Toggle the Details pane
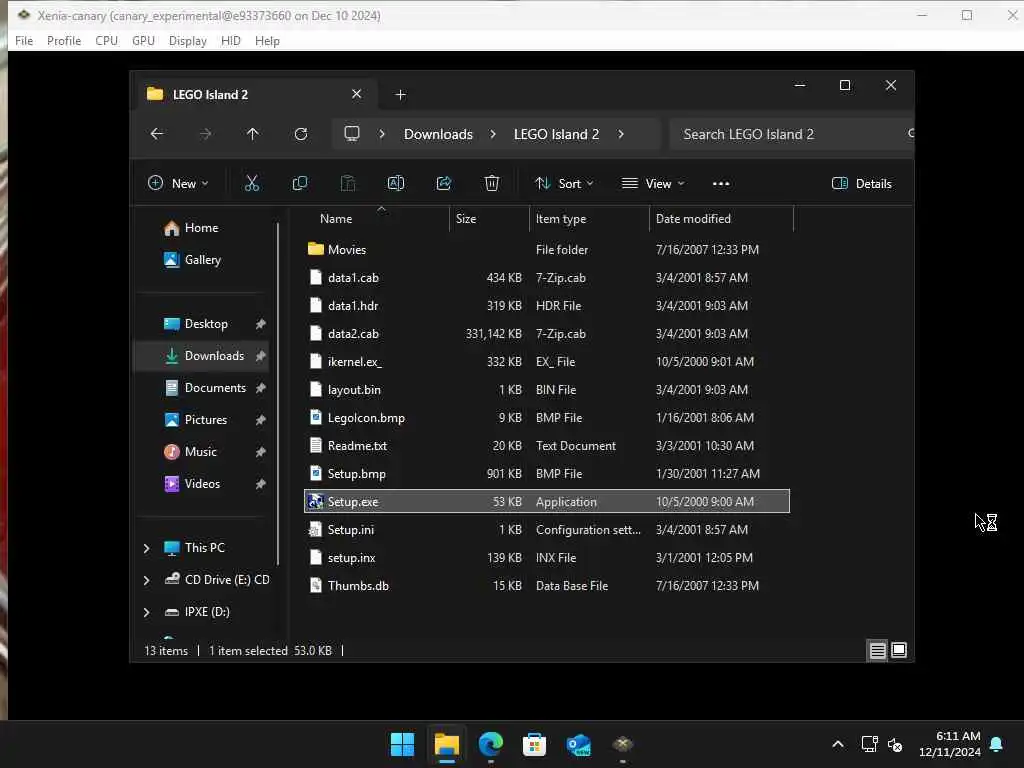This screenshot has width=1024, height=768. click(x=861, y=184)
